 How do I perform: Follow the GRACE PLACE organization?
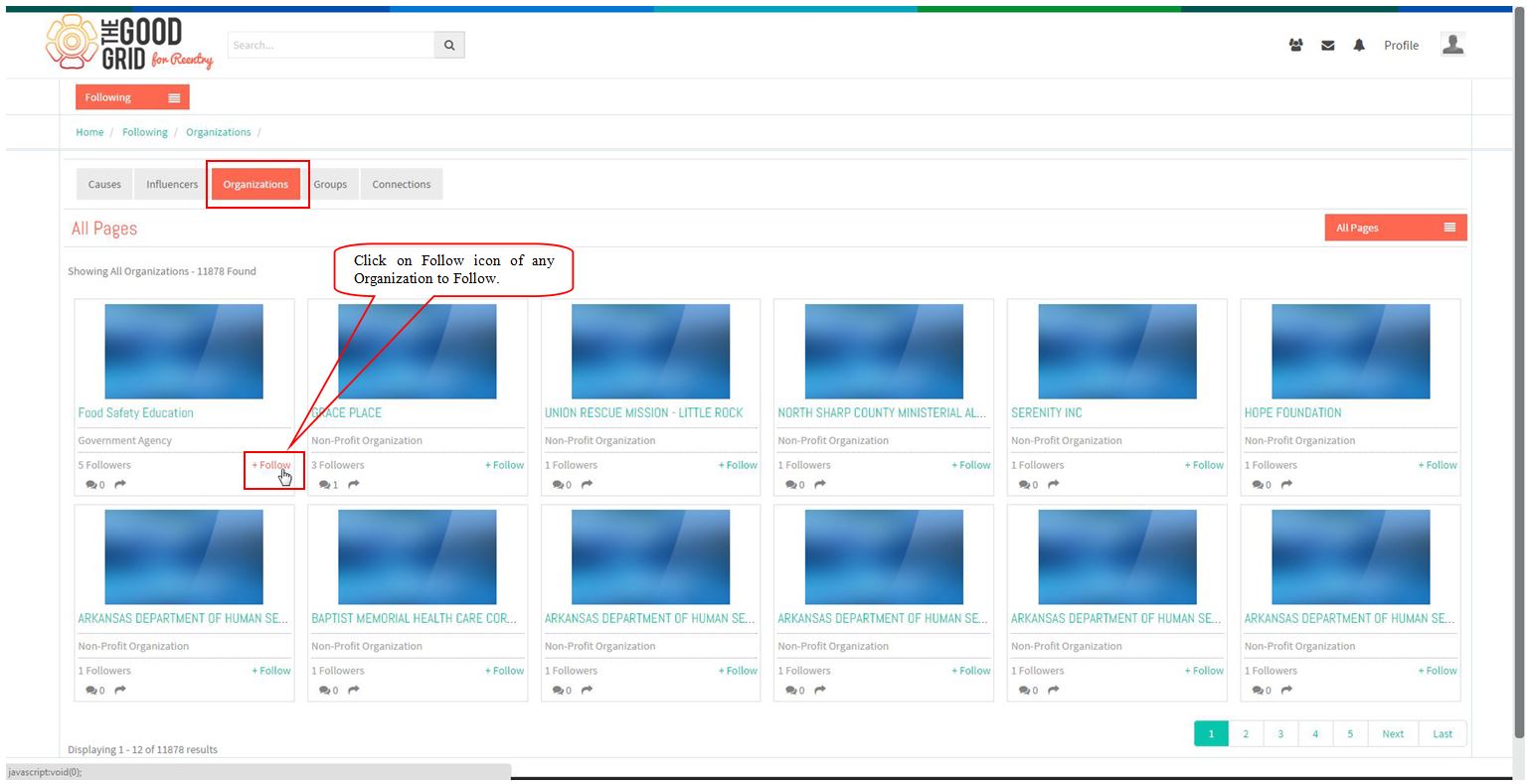(505, 465)
